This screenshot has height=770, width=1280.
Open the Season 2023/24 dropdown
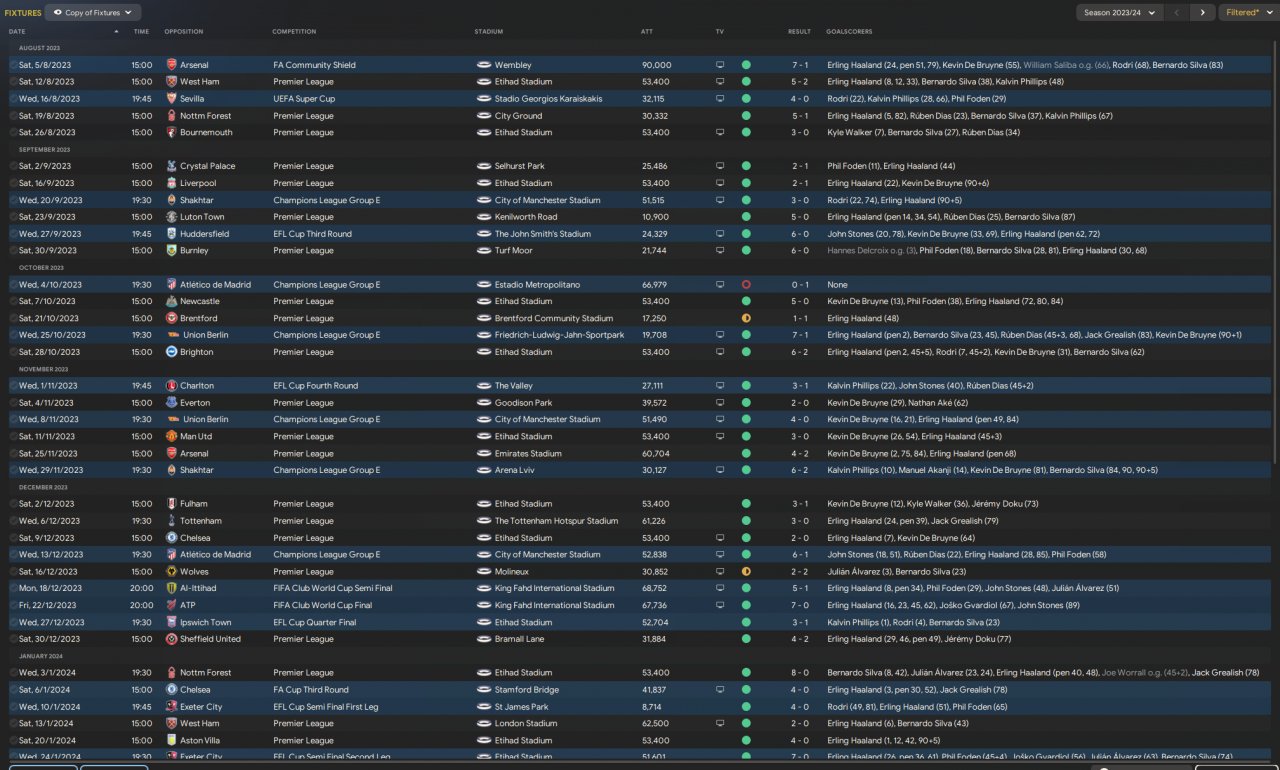click(1119, 13)
